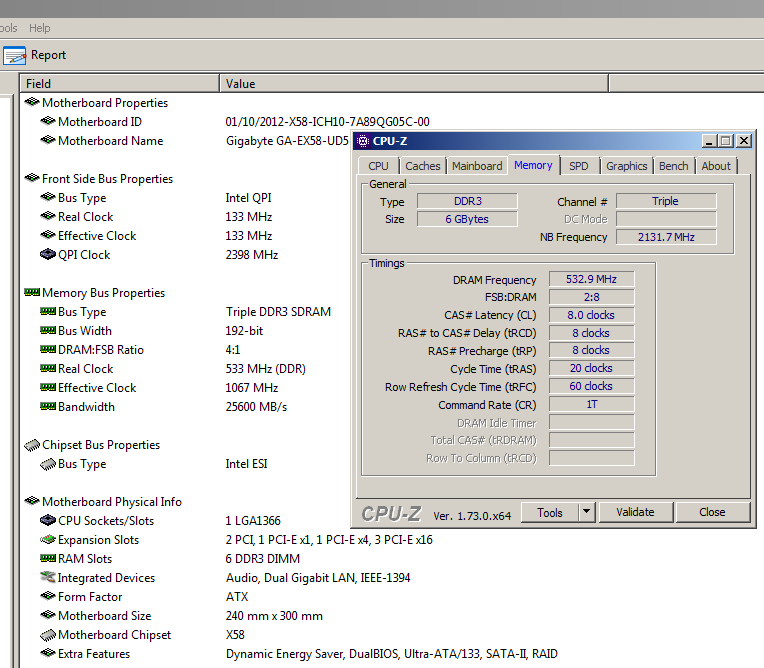This screenshot has height=668, width=764.
Task: Click the Channel # value Triple
Action: click(x=666, y=201)
